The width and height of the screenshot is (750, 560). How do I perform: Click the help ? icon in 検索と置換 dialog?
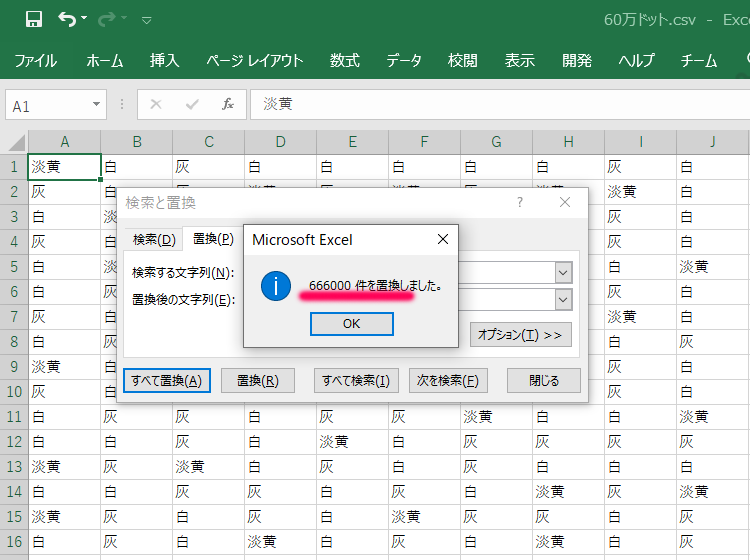tap(520, 202)
